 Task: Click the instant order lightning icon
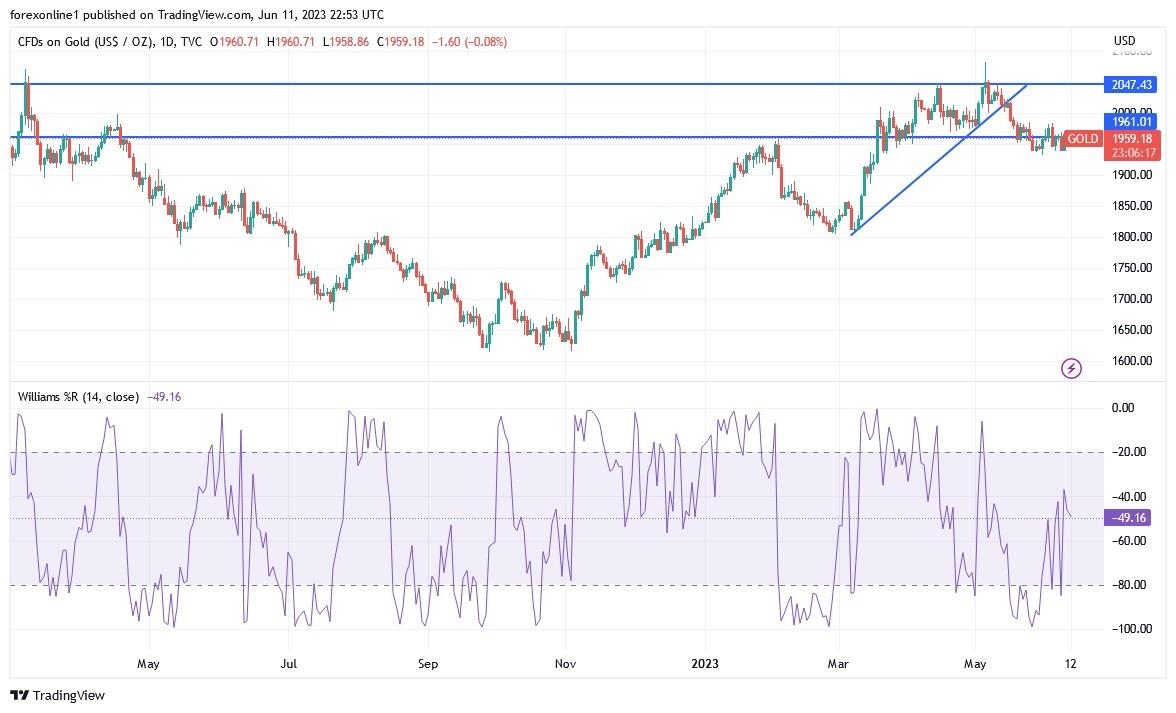[x=1070, y=368]
